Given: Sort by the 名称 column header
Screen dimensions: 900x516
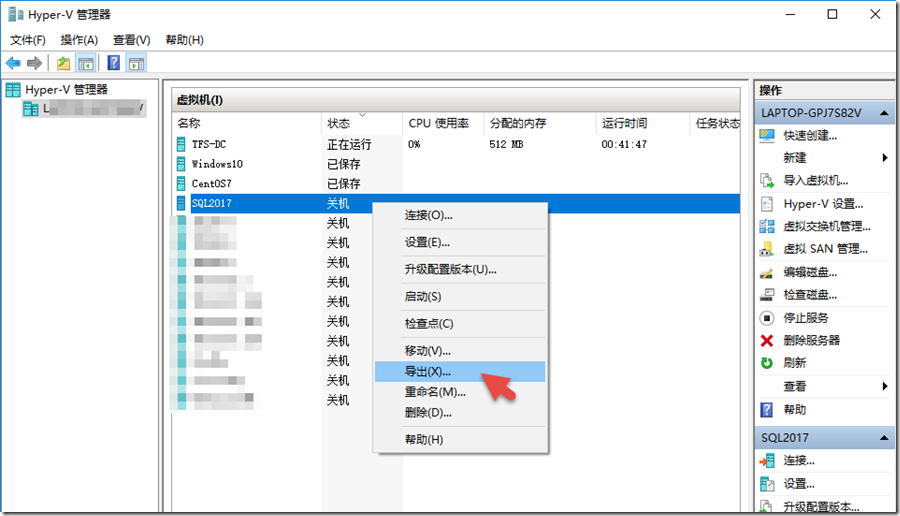Looking at the screenshot, I should point(247,123).
